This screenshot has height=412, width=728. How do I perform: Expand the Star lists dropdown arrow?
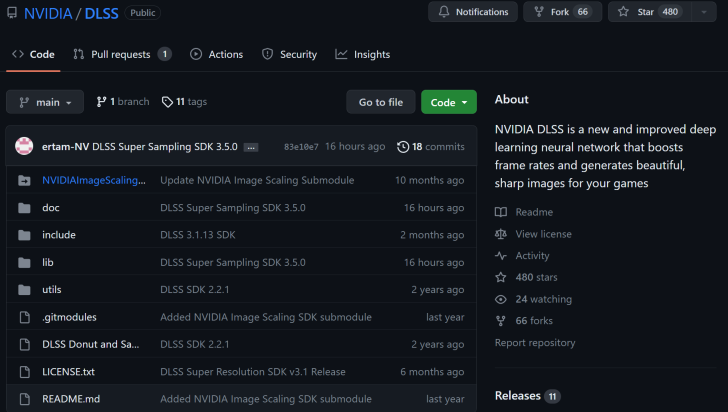coord(704,12)
